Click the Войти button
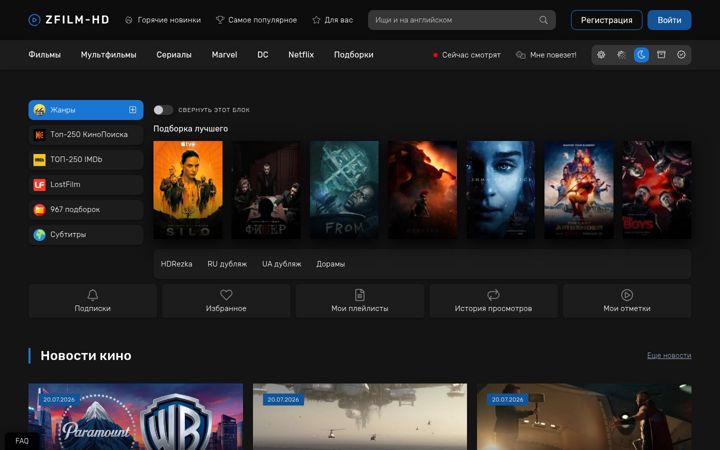Screen dimensions: 720x450 point(669,20)
